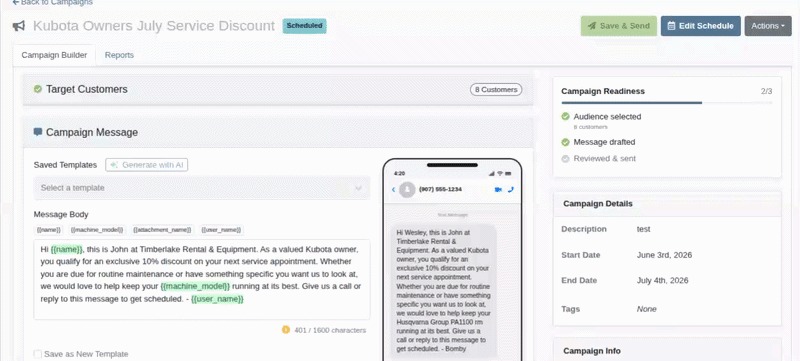Click the phone preview back chevron
The image size is (800, 361).
[393, 190]
